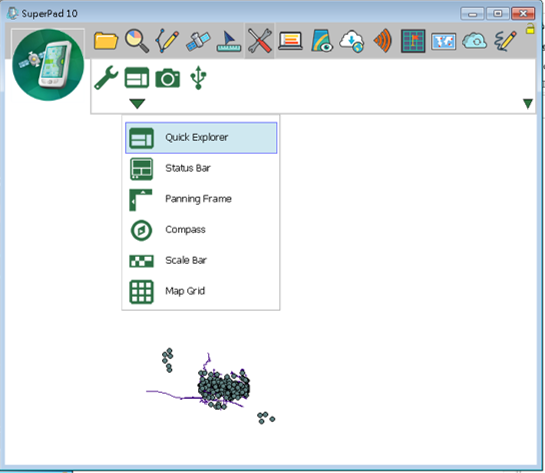This screenshot has height=473, width=545.
Task: Open the grid map flag icon
Action: [413, 41]
